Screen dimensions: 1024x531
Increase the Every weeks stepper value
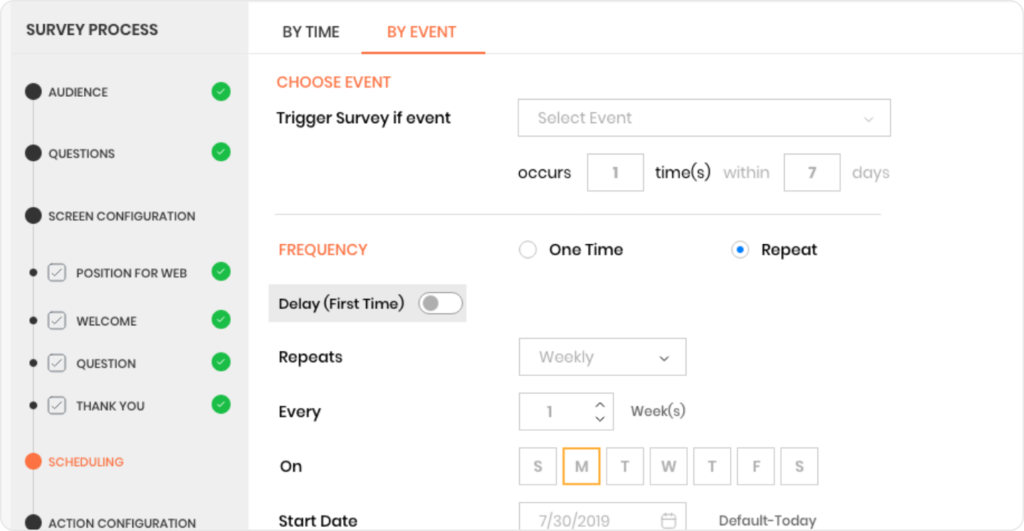coord(600,405)
